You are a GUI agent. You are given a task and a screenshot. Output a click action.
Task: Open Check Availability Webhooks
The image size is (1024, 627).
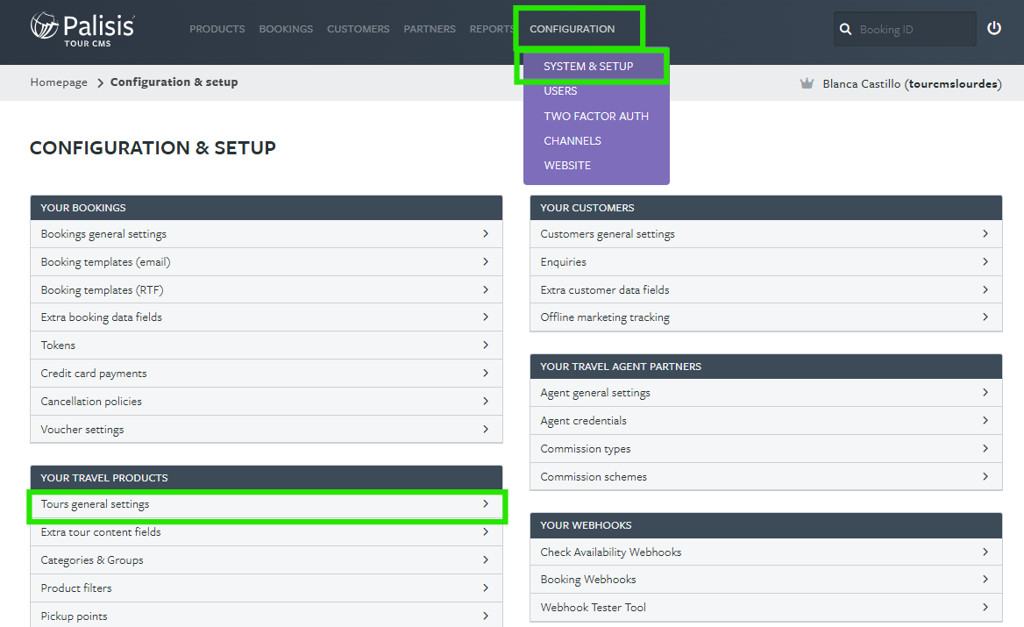pos(766,552)
